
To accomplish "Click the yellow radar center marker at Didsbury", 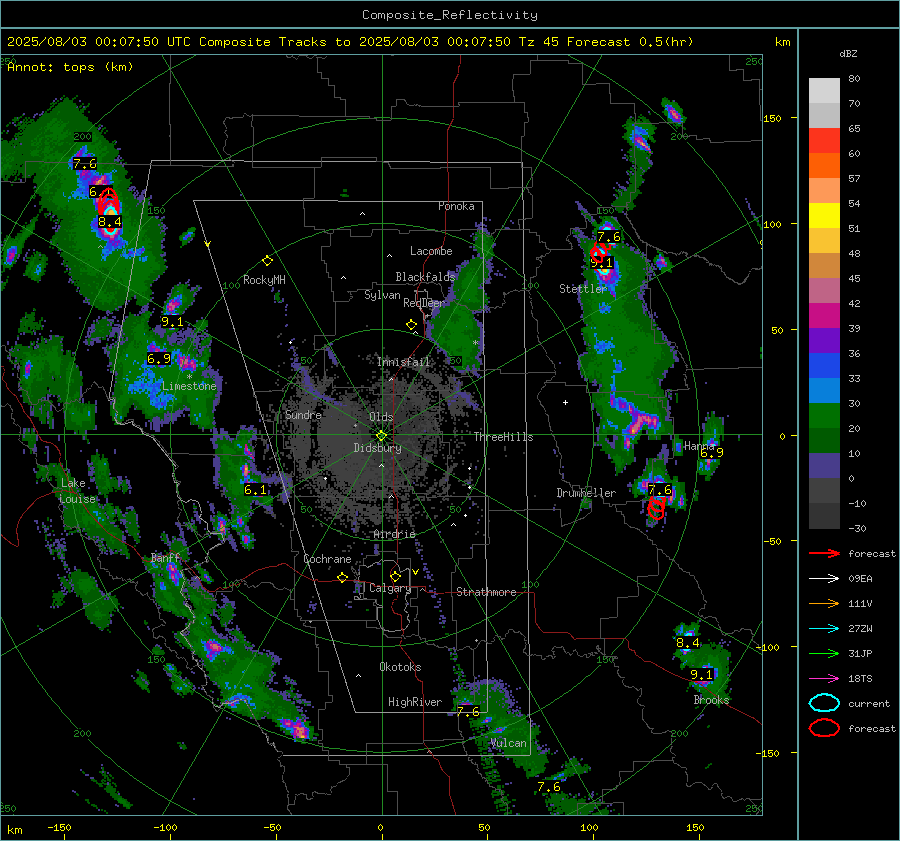I will pyautogui.click(x=382, y=436).
